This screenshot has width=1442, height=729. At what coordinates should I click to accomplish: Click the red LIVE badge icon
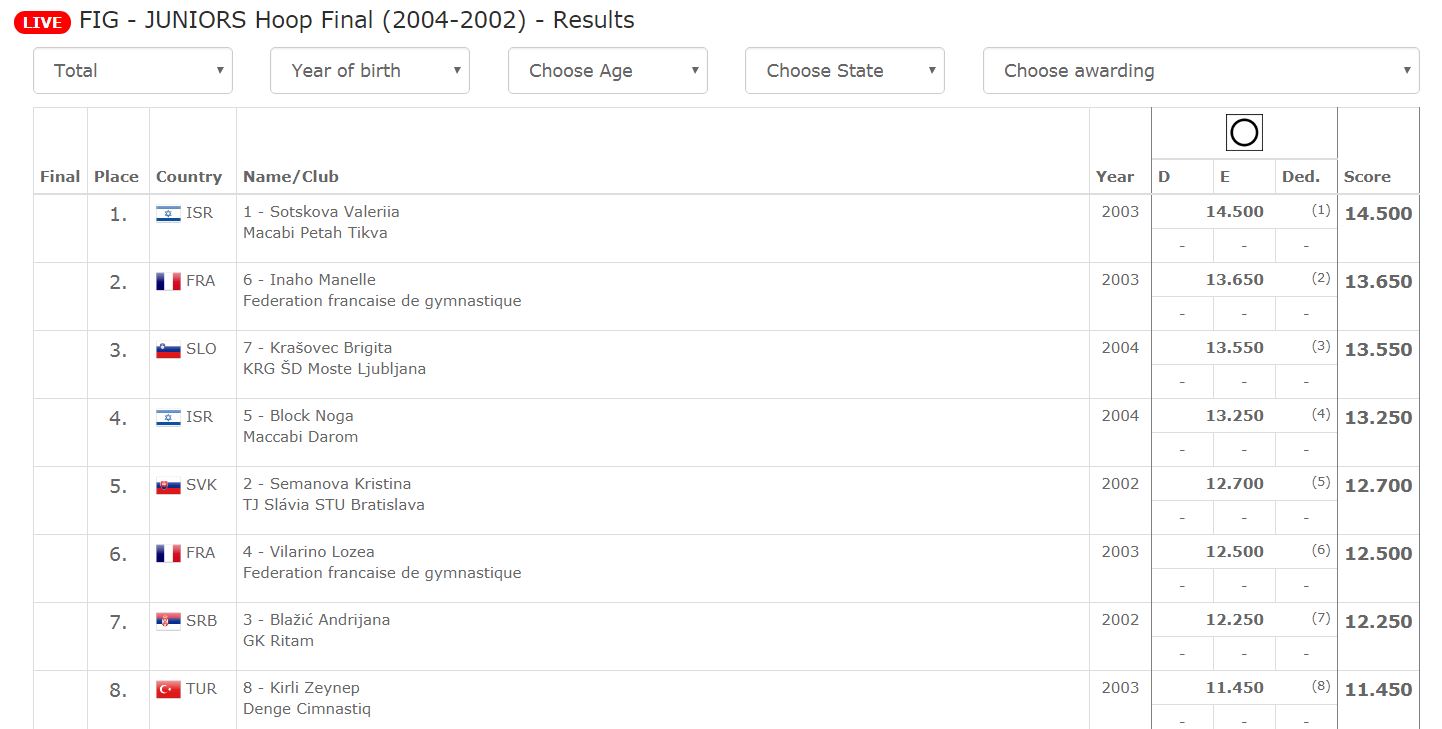pos(42,22)
